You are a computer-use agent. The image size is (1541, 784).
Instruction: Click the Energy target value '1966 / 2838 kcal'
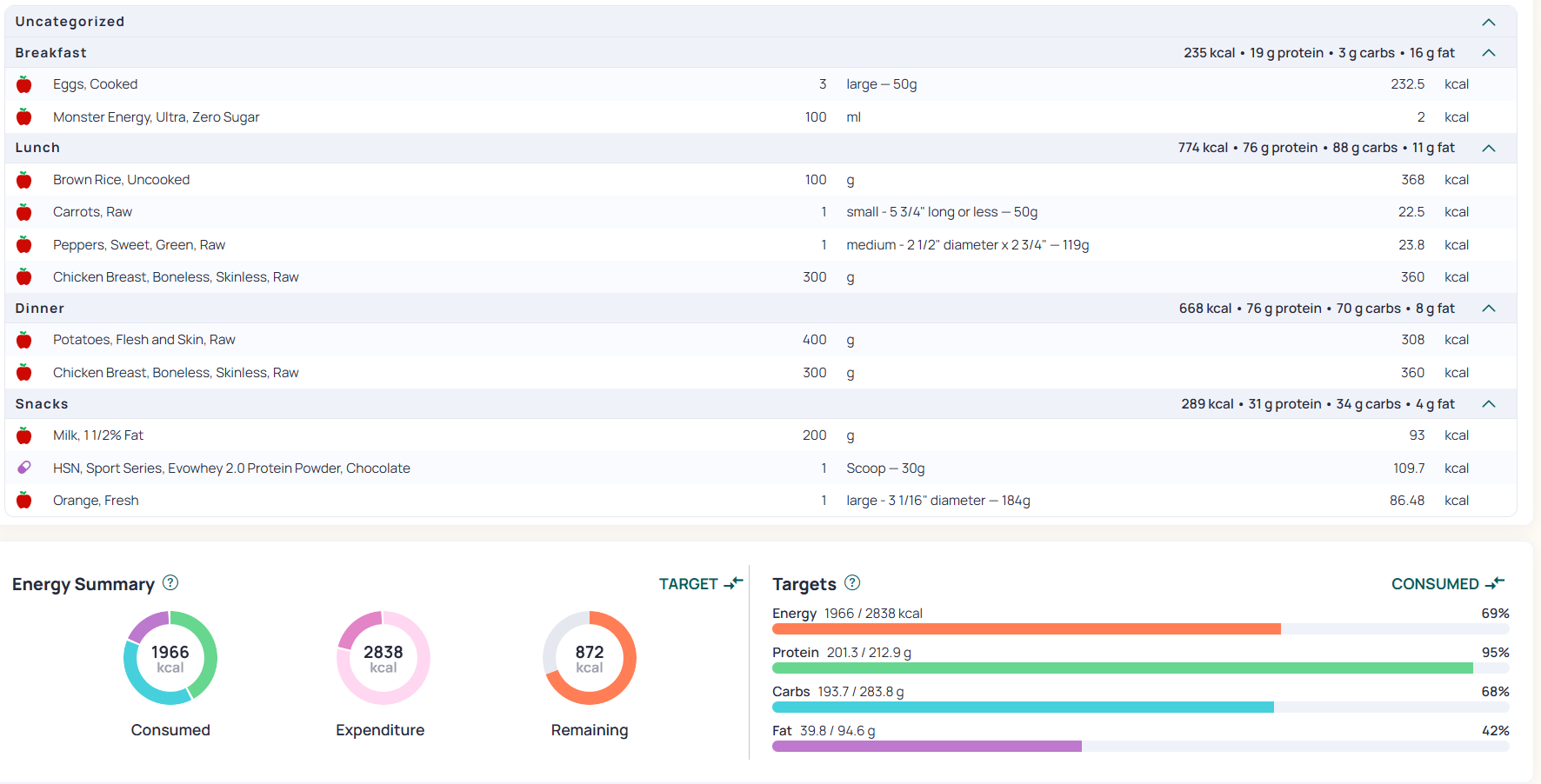[873, 614]
